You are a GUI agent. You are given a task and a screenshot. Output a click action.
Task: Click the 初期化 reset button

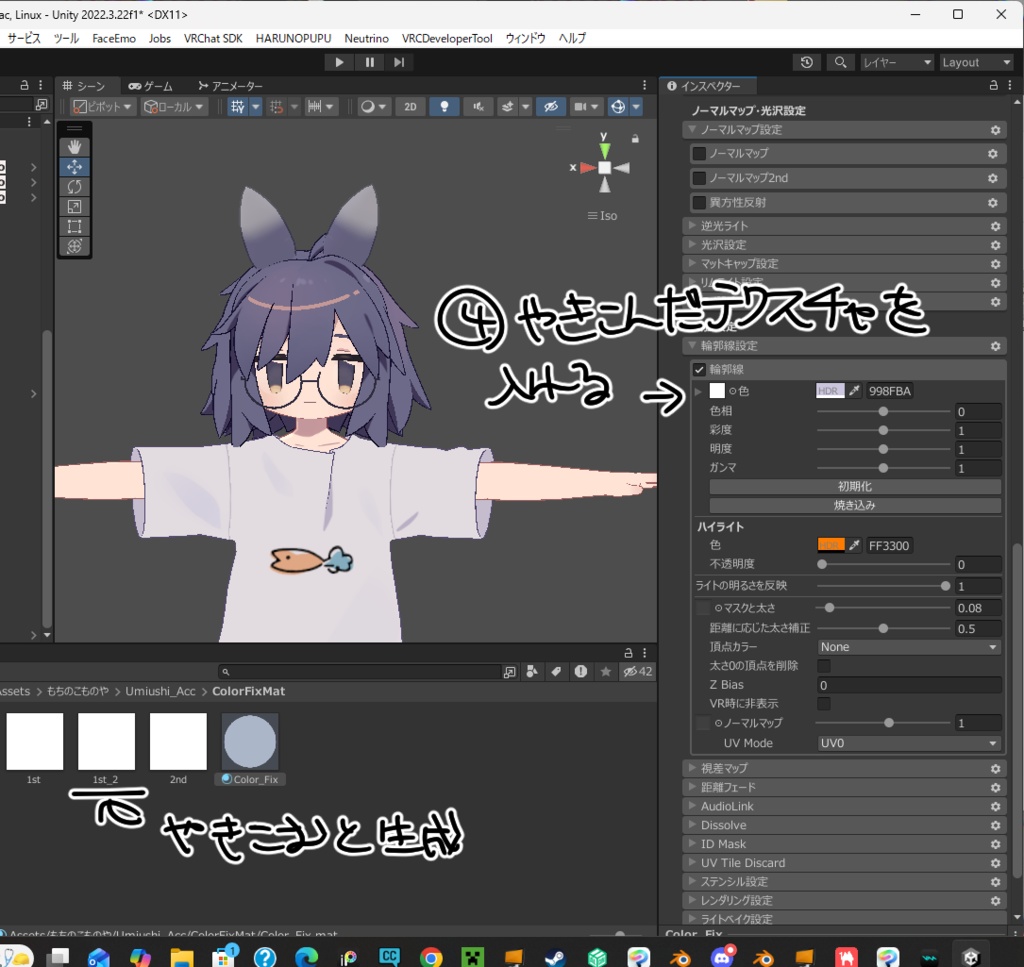click(855, 486)
